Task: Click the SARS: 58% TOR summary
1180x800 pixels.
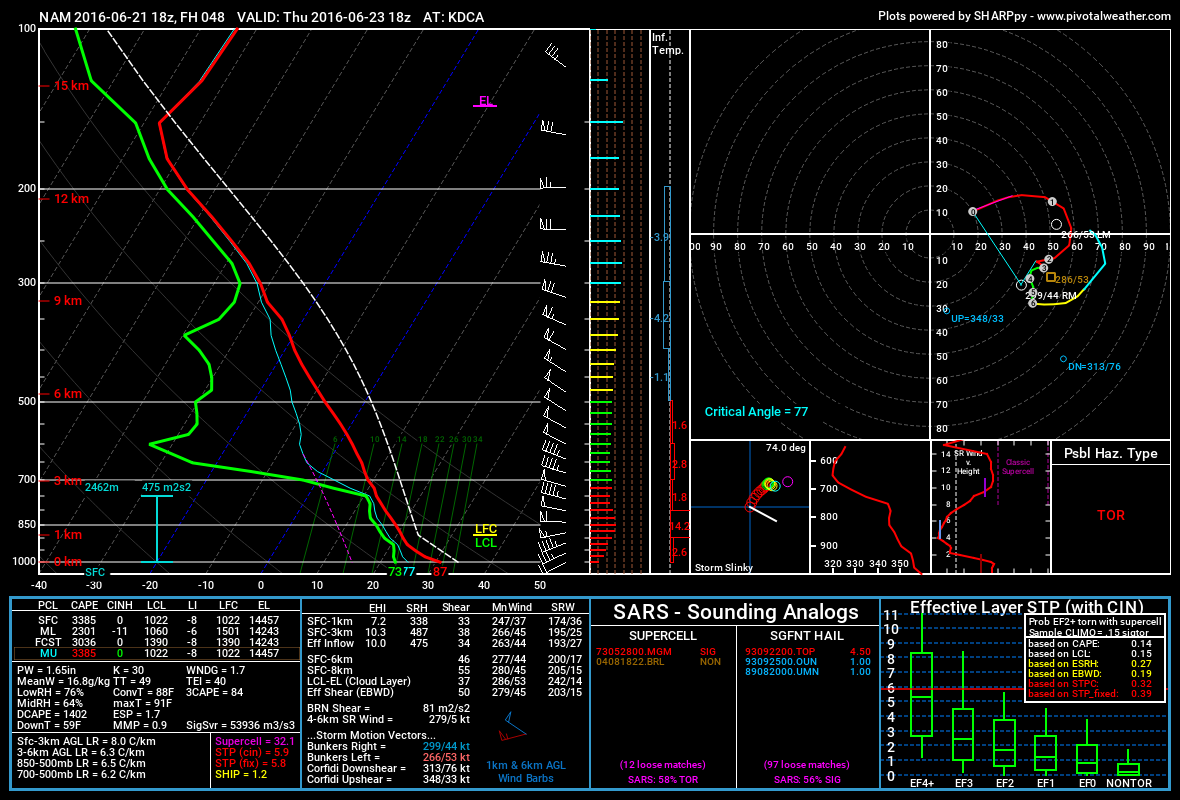Action: tap(662, 780)
